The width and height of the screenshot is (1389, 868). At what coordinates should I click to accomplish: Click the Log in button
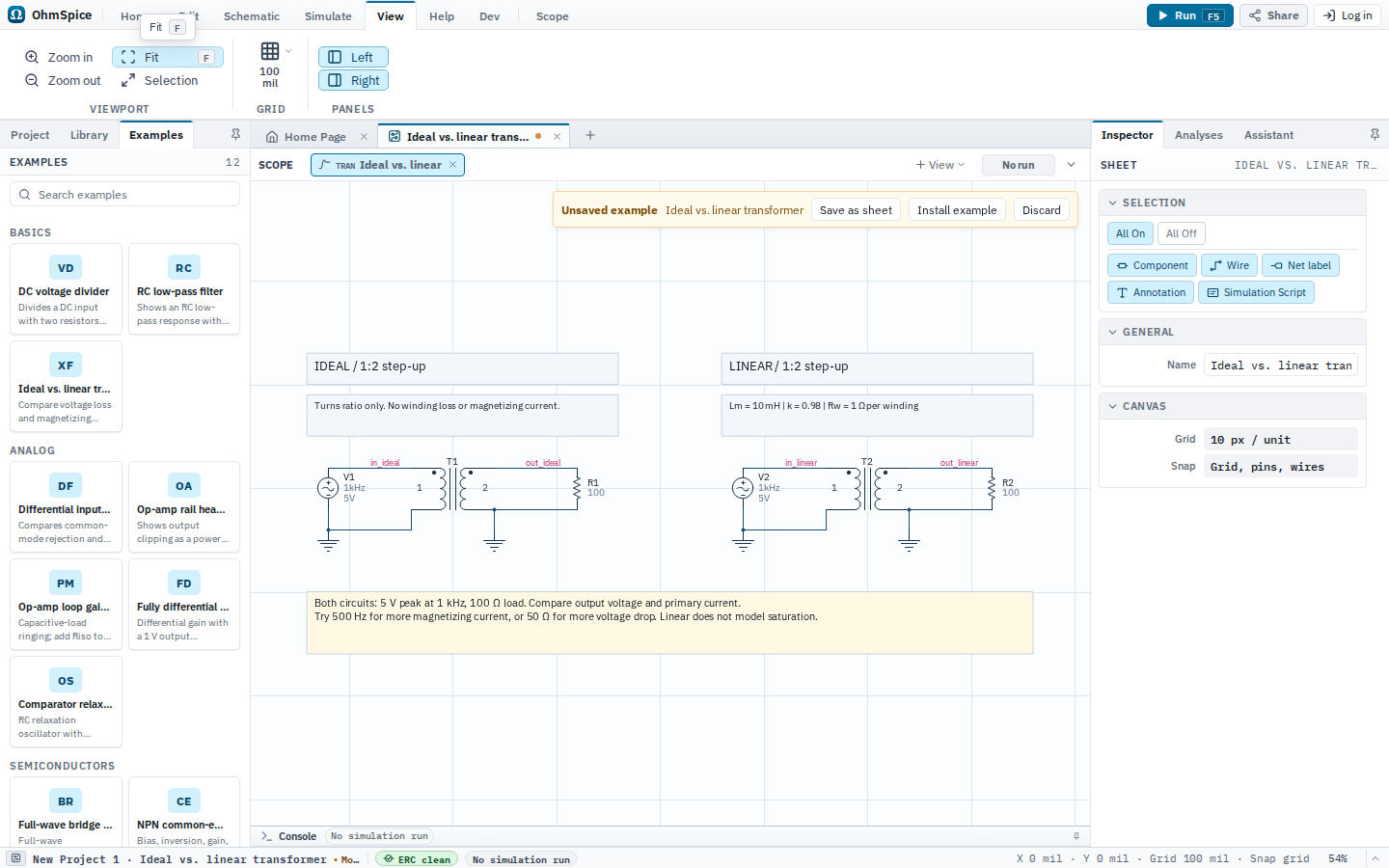[1348, 15]
